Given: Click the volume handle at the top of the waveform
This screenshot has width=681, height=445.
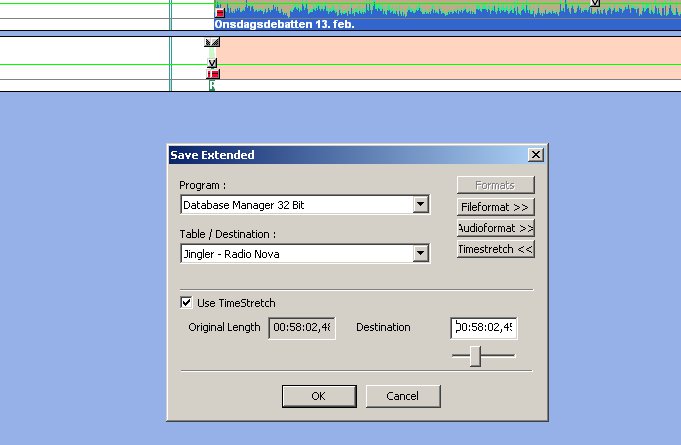Looking at the screenshot, I should pos(595,3).
